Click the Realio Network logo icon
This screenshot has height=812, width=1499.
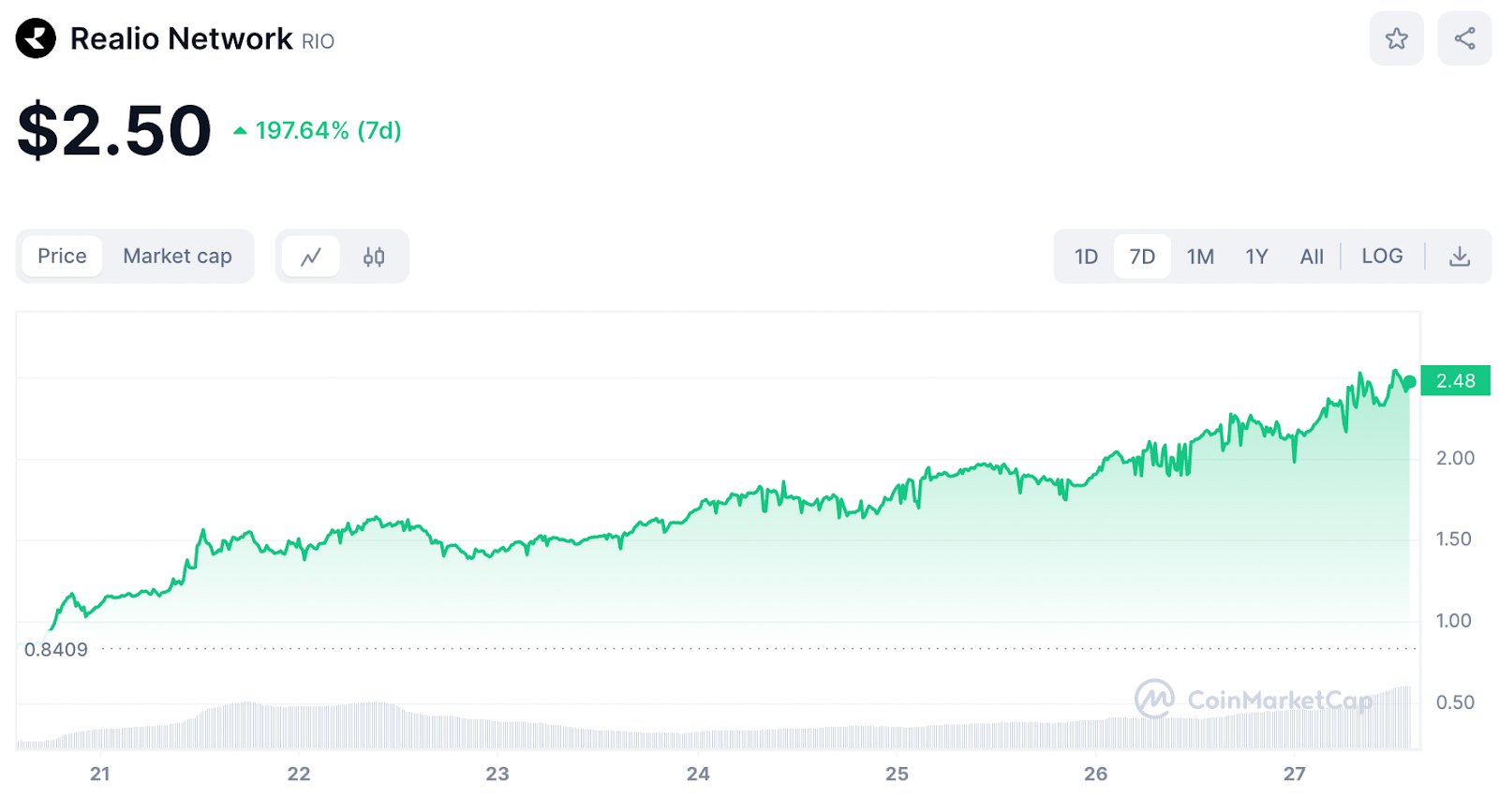pos(36,38)
